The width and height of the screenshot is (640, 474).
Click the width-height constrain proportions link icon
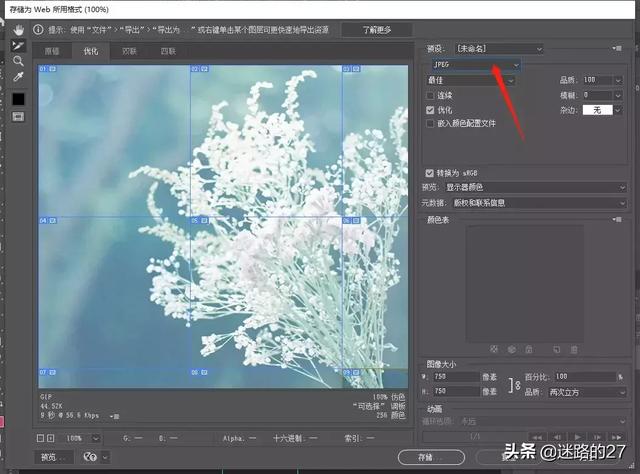pos(514,383)
